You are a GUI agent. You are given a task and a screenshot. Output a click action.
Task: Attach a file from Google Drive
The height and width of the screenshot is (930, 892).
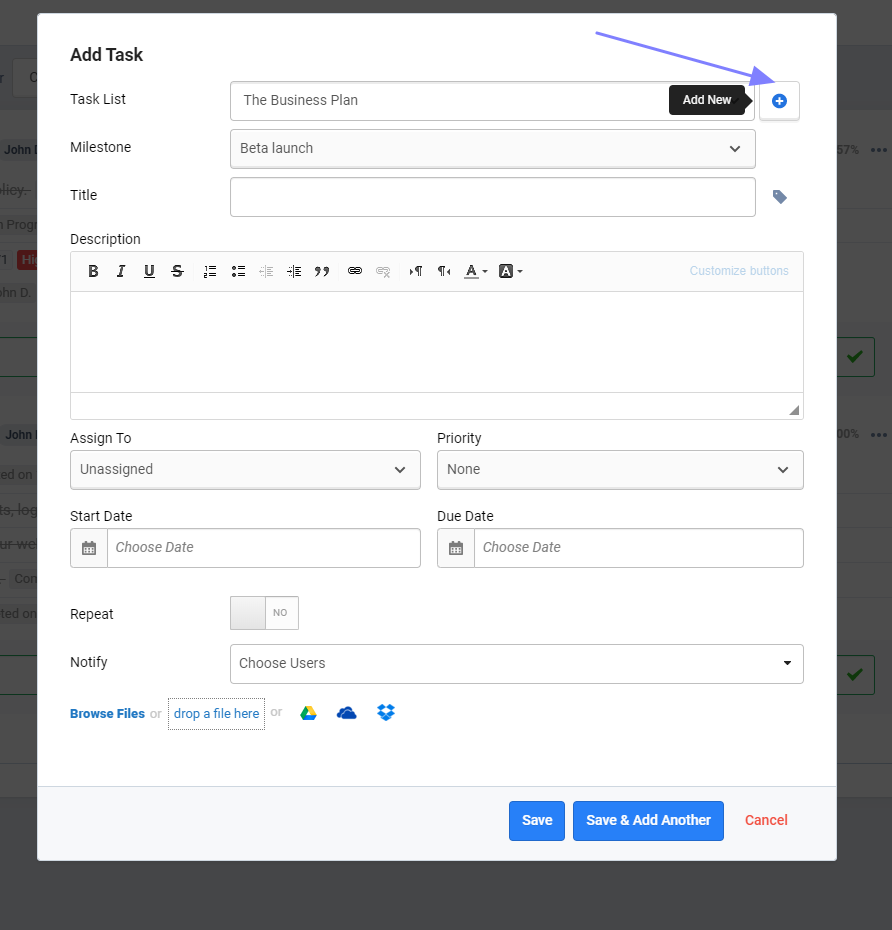[308, 713]
